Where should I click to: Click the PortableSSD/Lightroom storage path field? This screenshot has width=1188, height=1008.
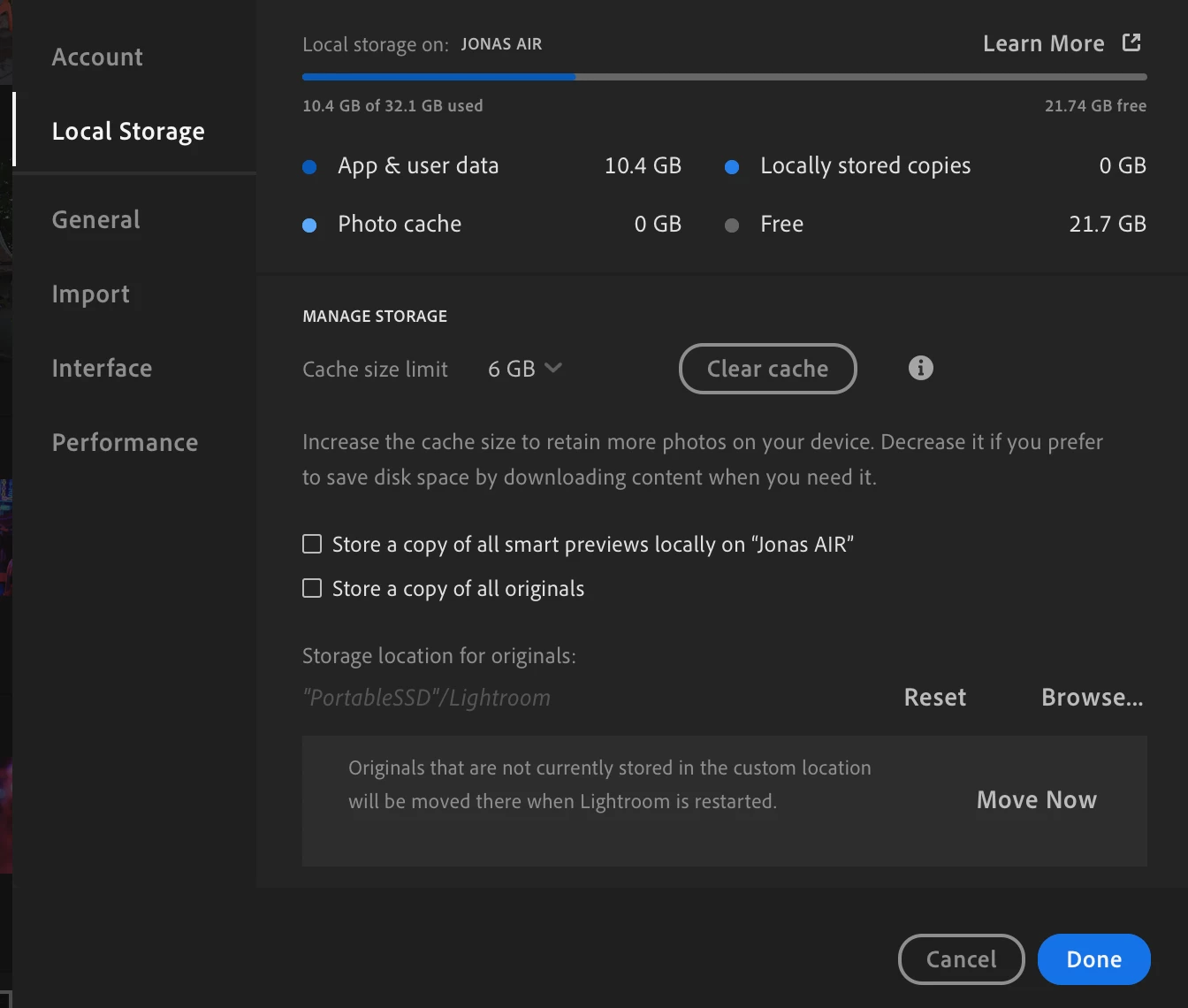tap(427, 698)
